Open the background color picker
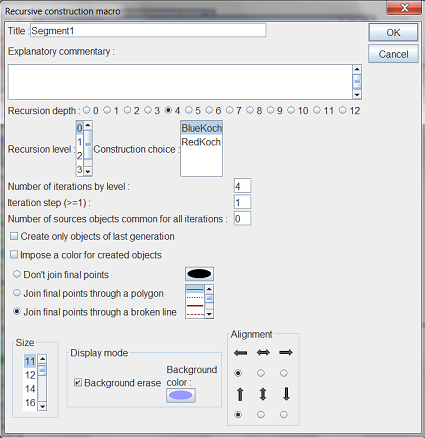This screenshot has height=438, width=425. [x=181, y=395]
